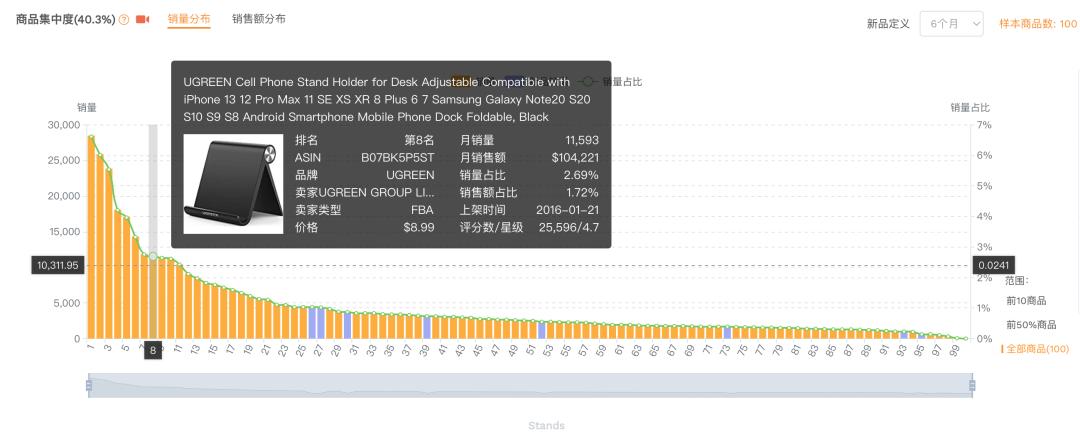
Task: Click the Stands category label below chart
Action: tap(546, 425)
